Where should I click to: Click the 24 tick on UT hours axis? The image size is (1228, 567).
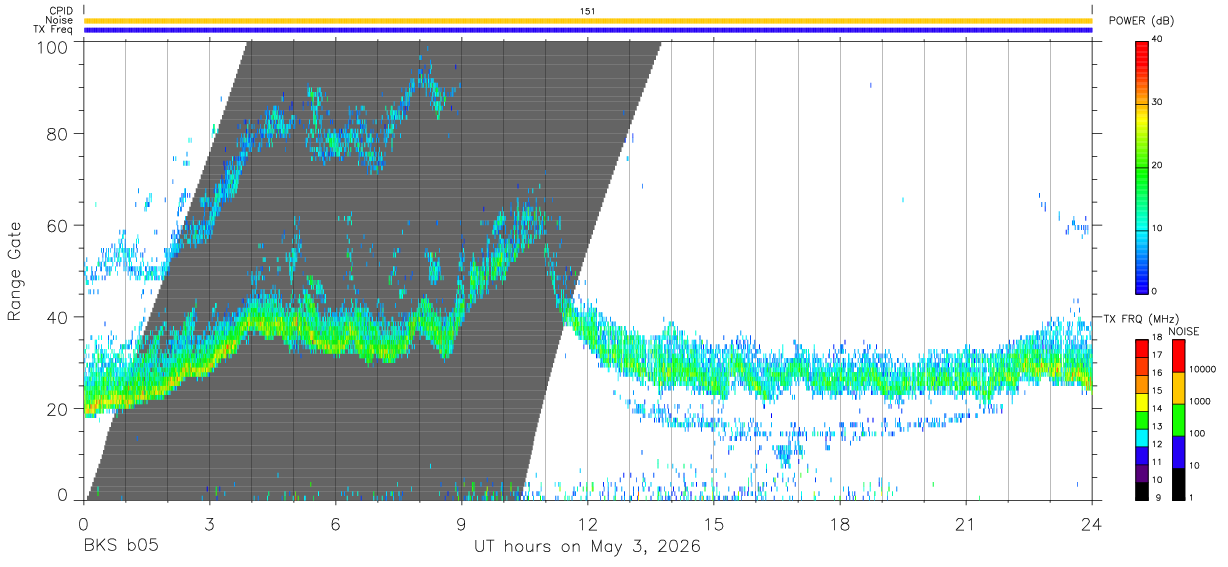tap(1092, 525)
